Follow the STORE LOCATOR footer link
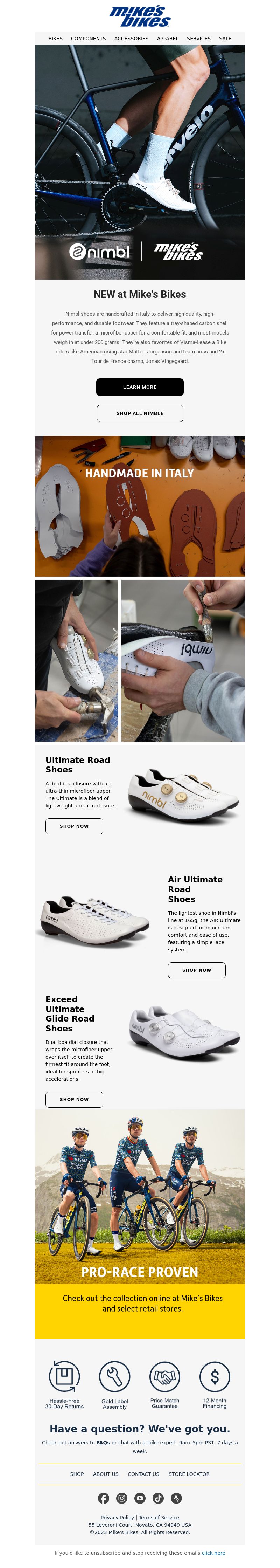The width and height of the screenshot is (280, 1568). [x=189, y=1474]
